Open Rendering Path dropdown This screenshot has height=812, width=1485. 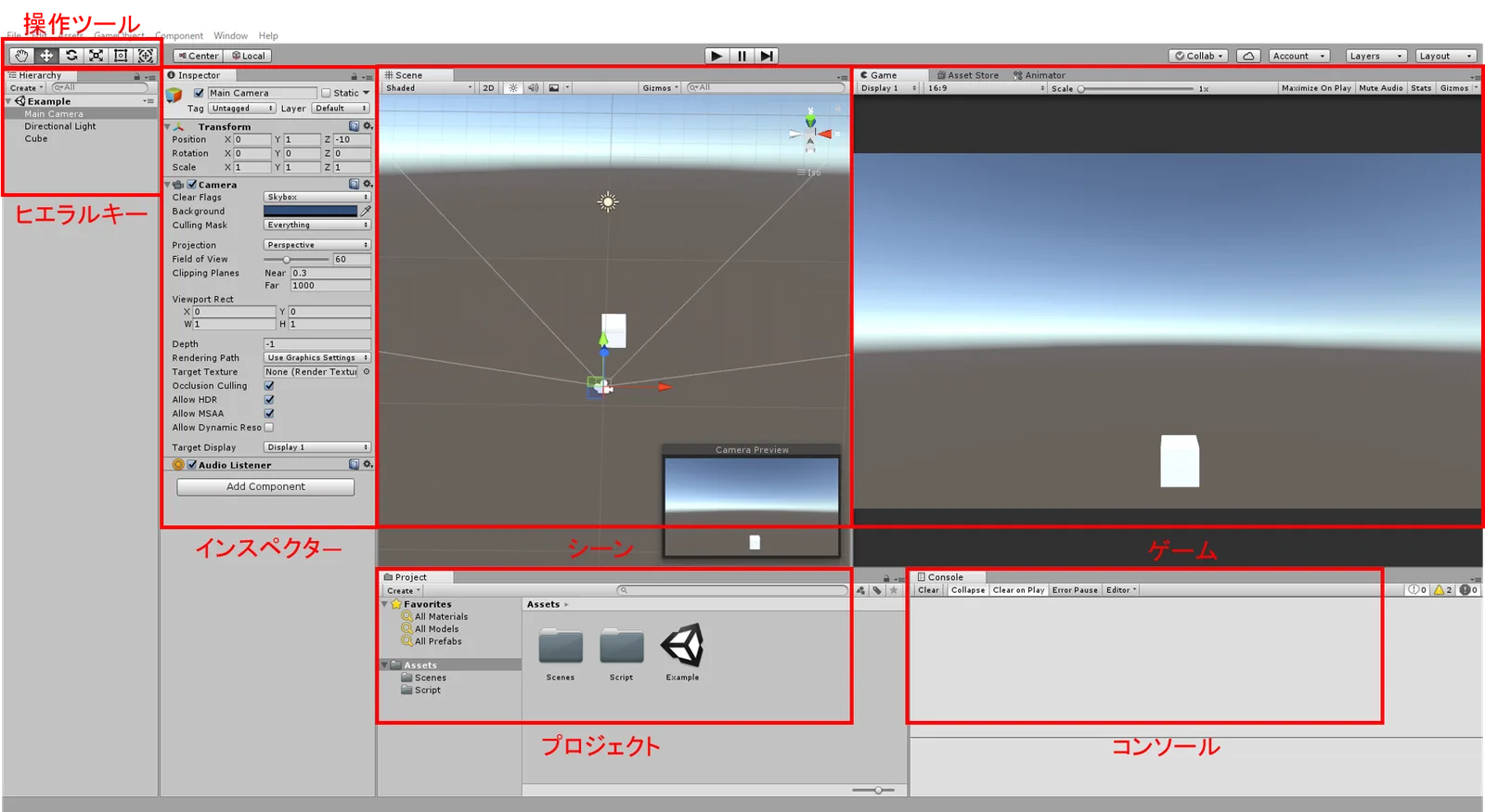(317, 358)
